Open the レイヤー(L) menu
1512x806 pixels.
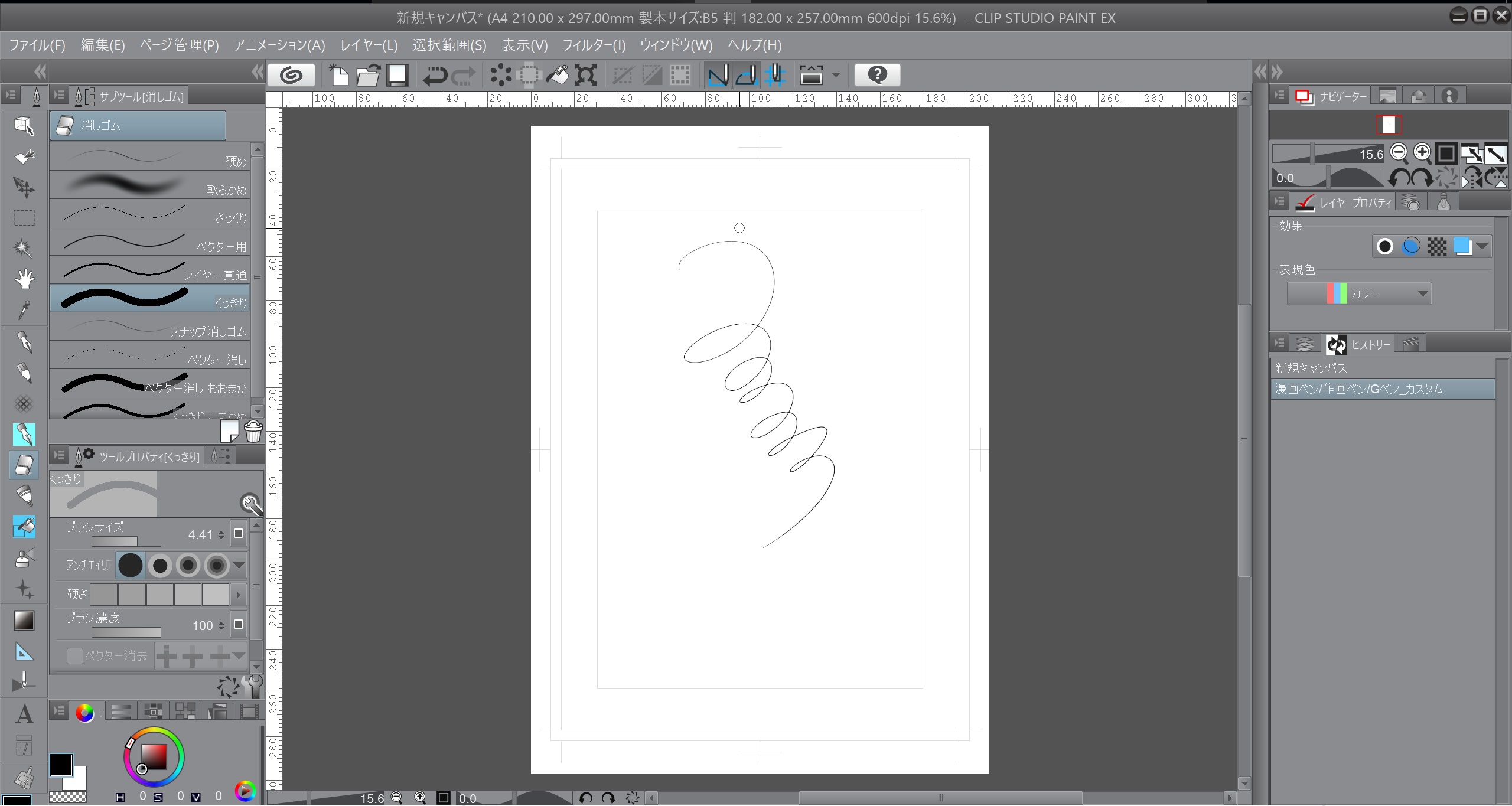(x=369, y=45)
